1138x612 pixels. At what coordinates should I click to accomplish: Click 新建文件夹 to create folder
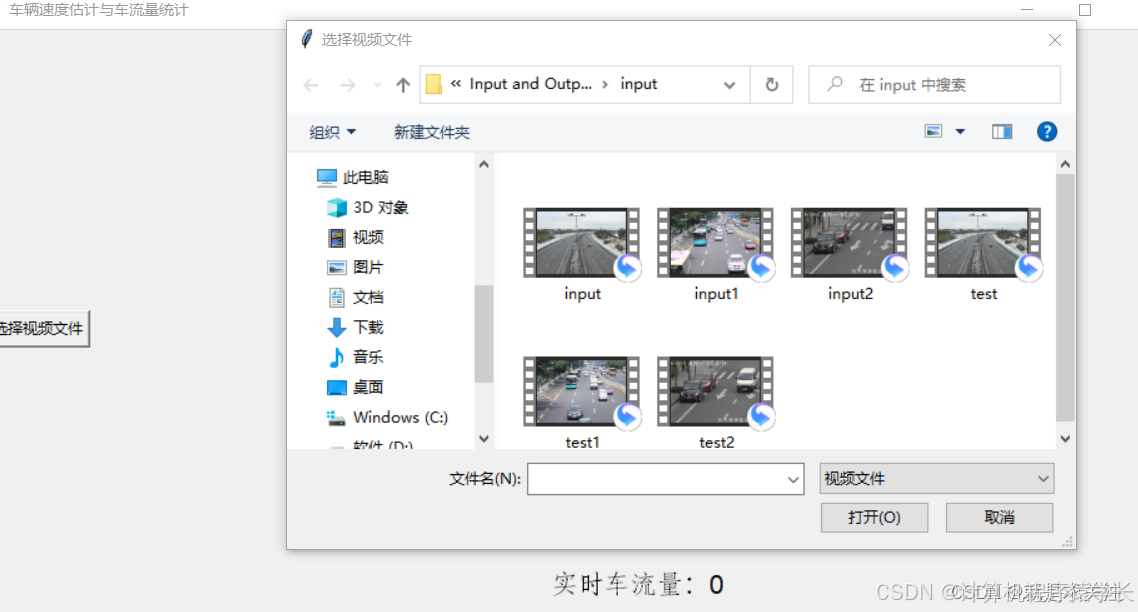[x=432, y=131]
